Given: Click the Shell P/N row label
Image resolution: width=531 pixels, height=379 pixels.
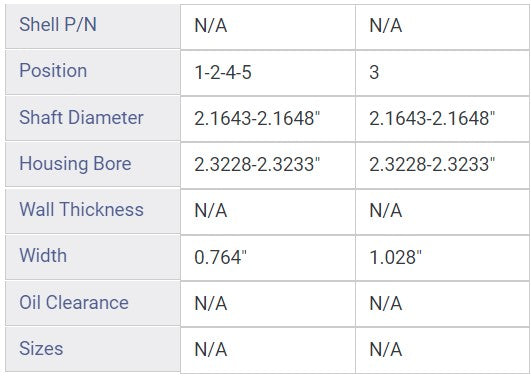Looking at the screenshot, I should [58, 24].
